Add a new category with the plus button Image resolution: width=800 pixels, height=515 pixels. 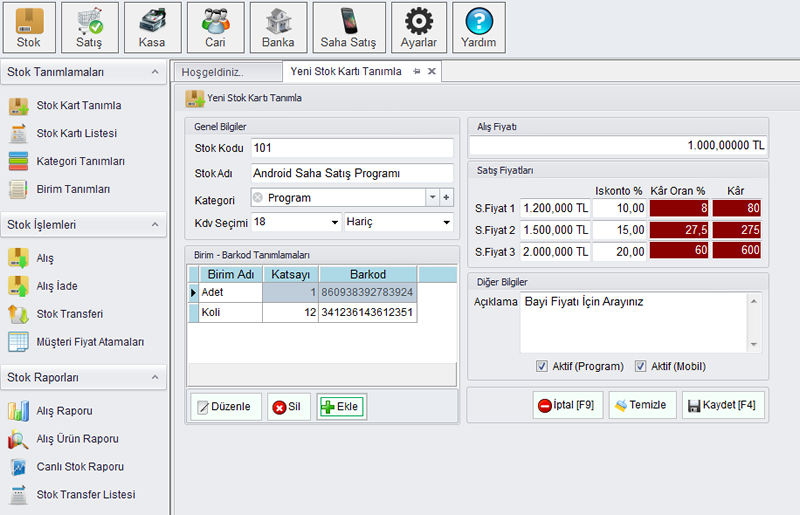pos(446,198)
